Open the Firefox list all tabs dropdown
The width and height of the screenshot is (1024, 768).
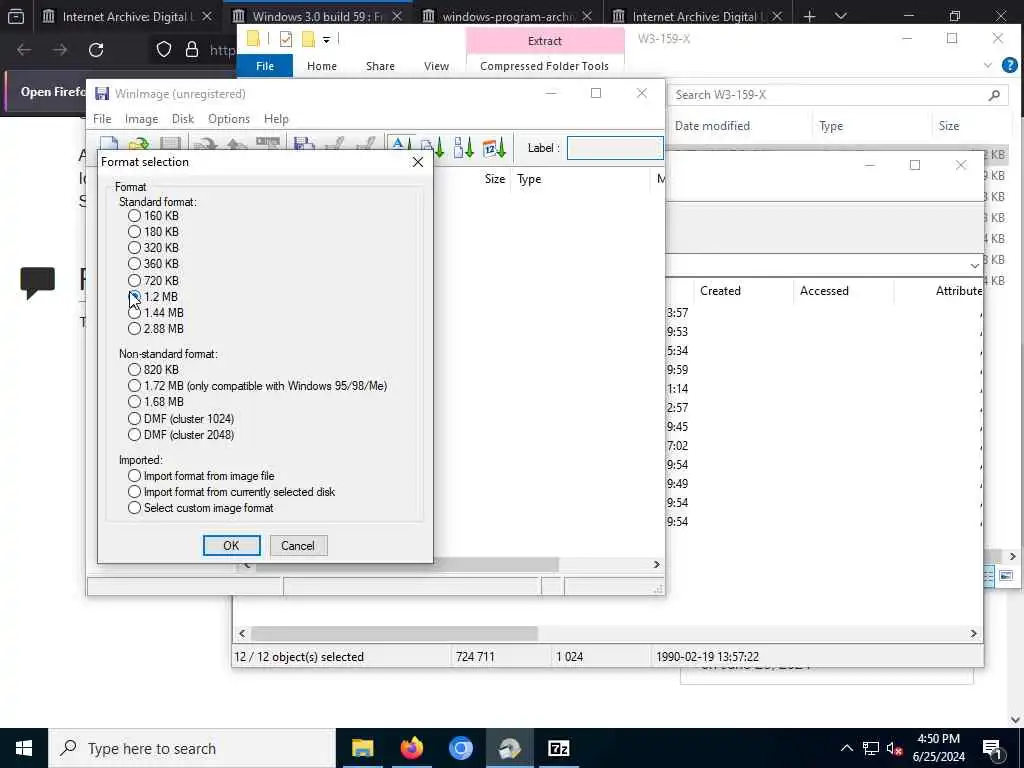click(x=841, y=16)
